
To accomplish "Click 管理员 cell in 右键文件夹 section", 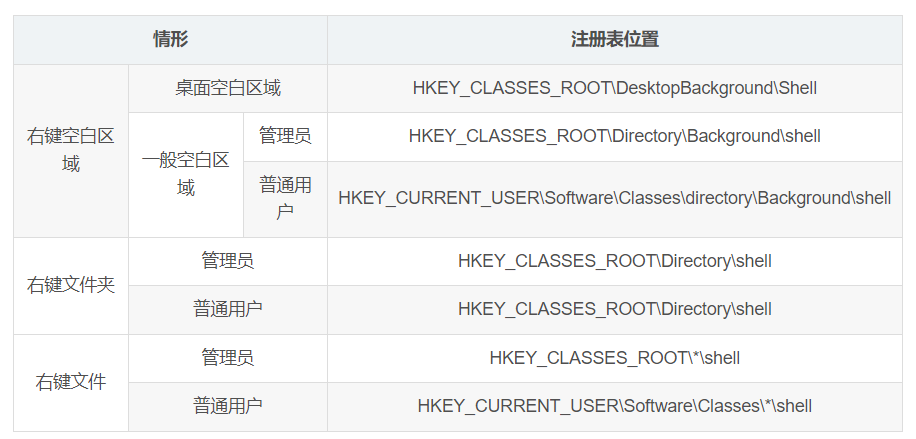I will click(x=227, y=261).
